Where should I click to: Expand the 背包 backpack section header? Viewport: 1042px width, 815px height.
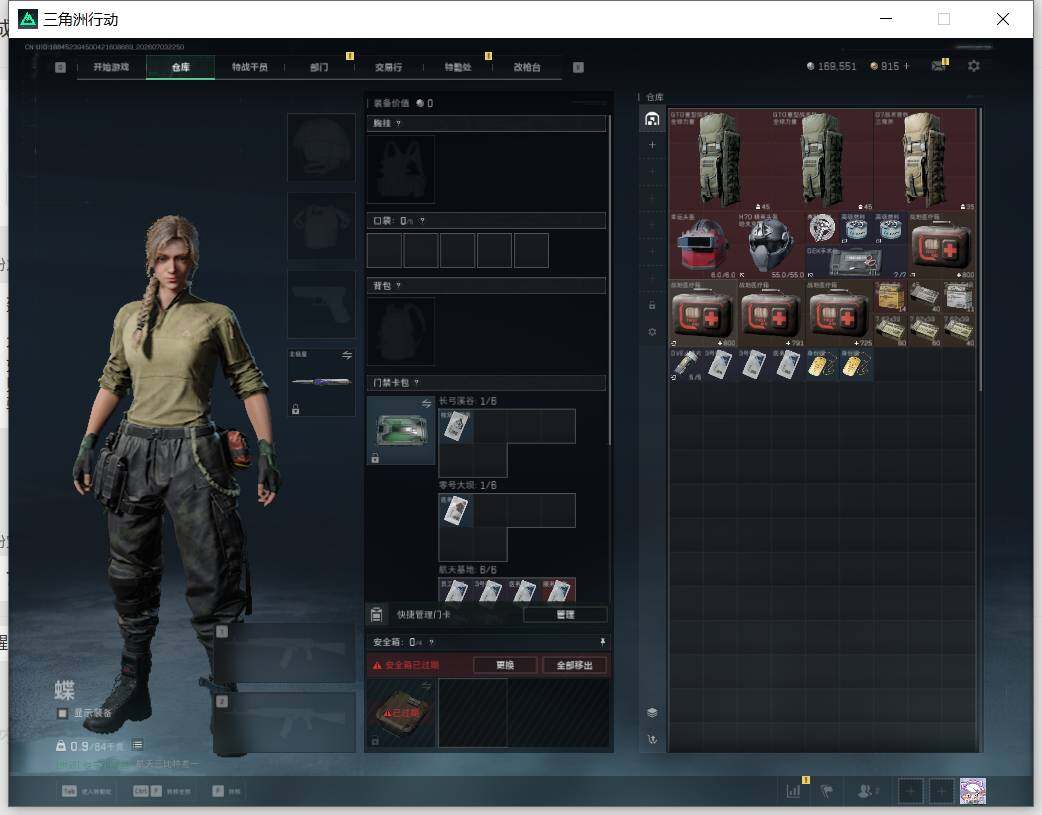click(486, 285)
